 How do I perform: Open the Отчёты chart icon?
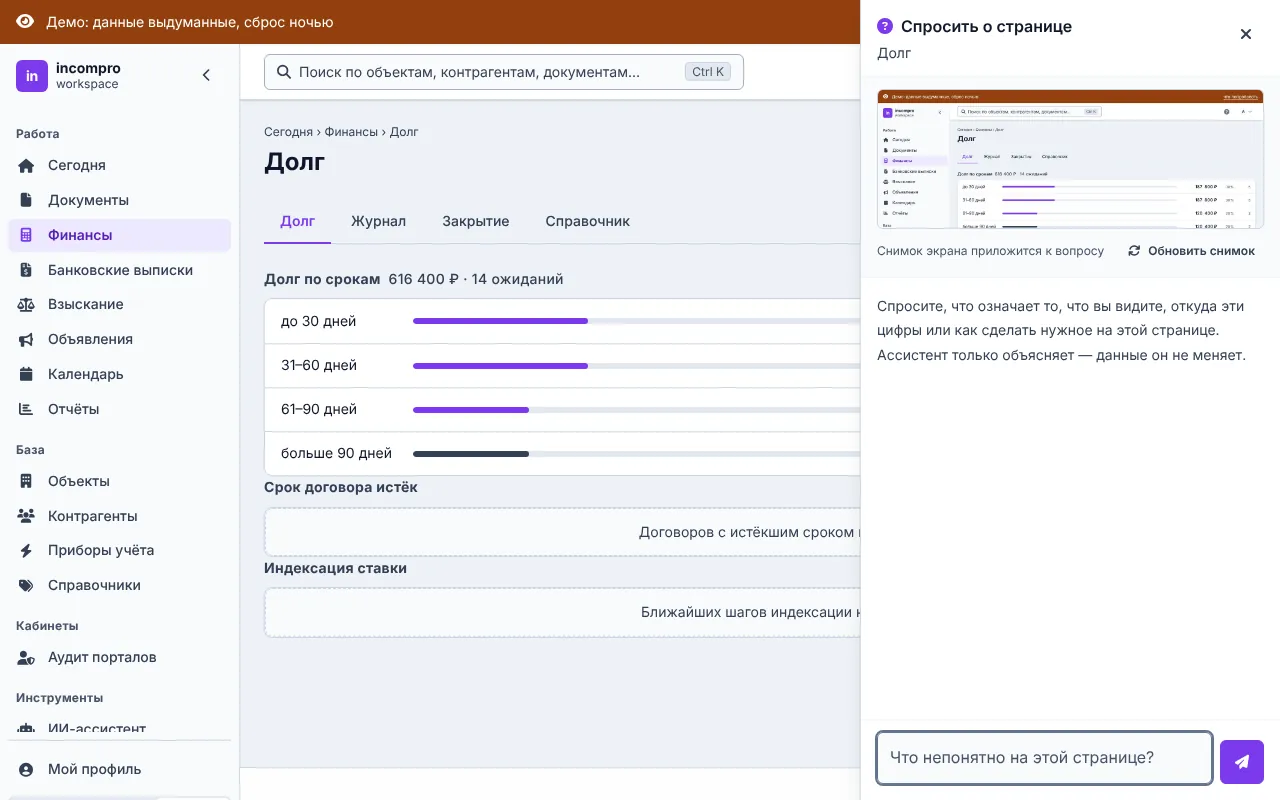(x=27, y=409)
